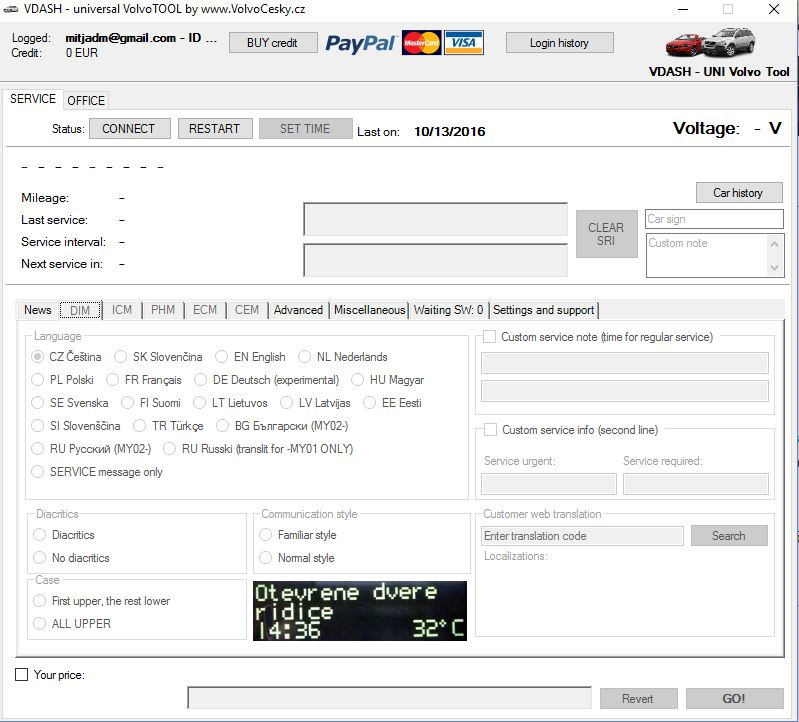This screenshot has width=799, height=722.
Task: Click the DIM display preview image
Action: point(360,611)
